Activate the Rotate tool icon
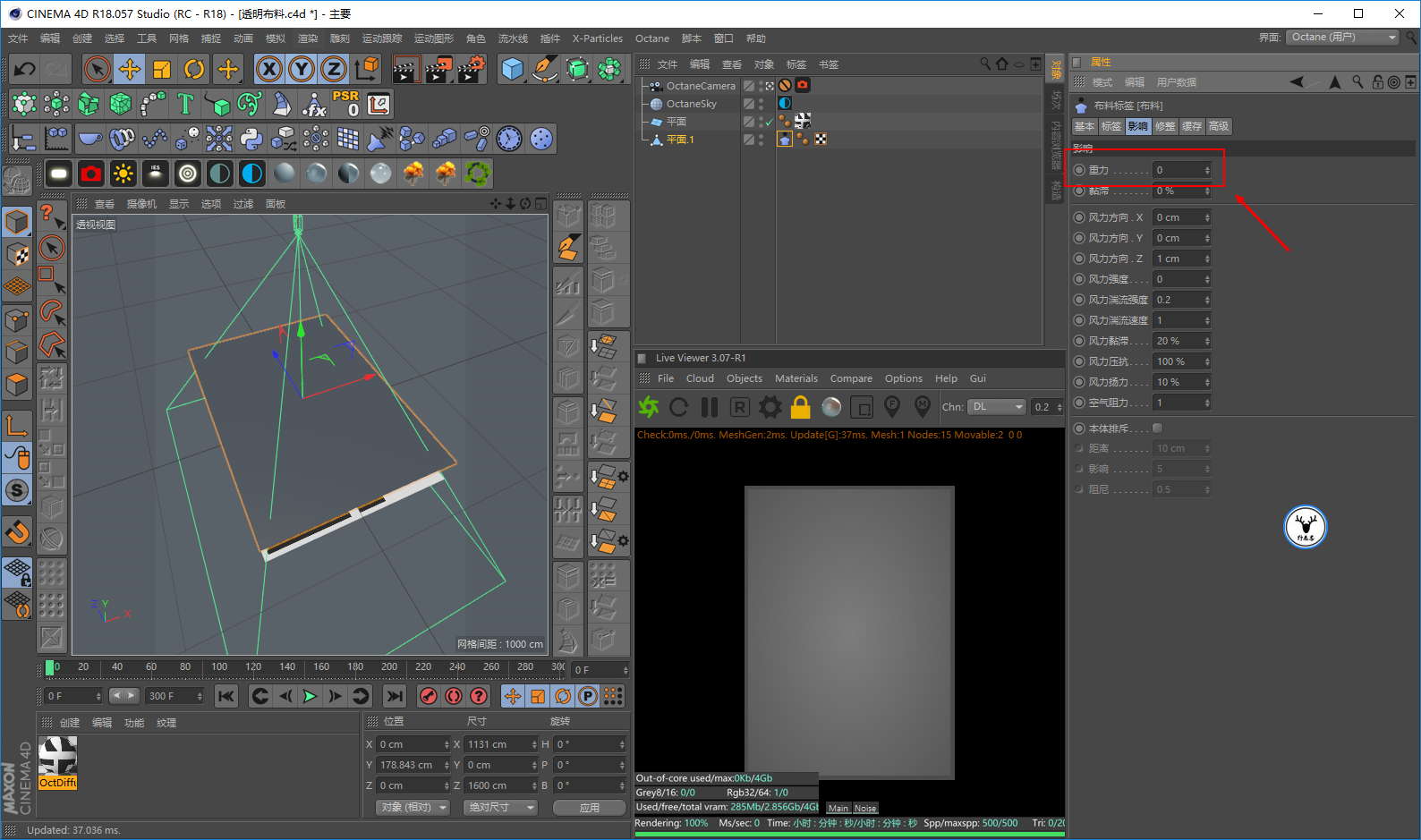The height and width of the screenshot is (840, 1421). point(194,69)
